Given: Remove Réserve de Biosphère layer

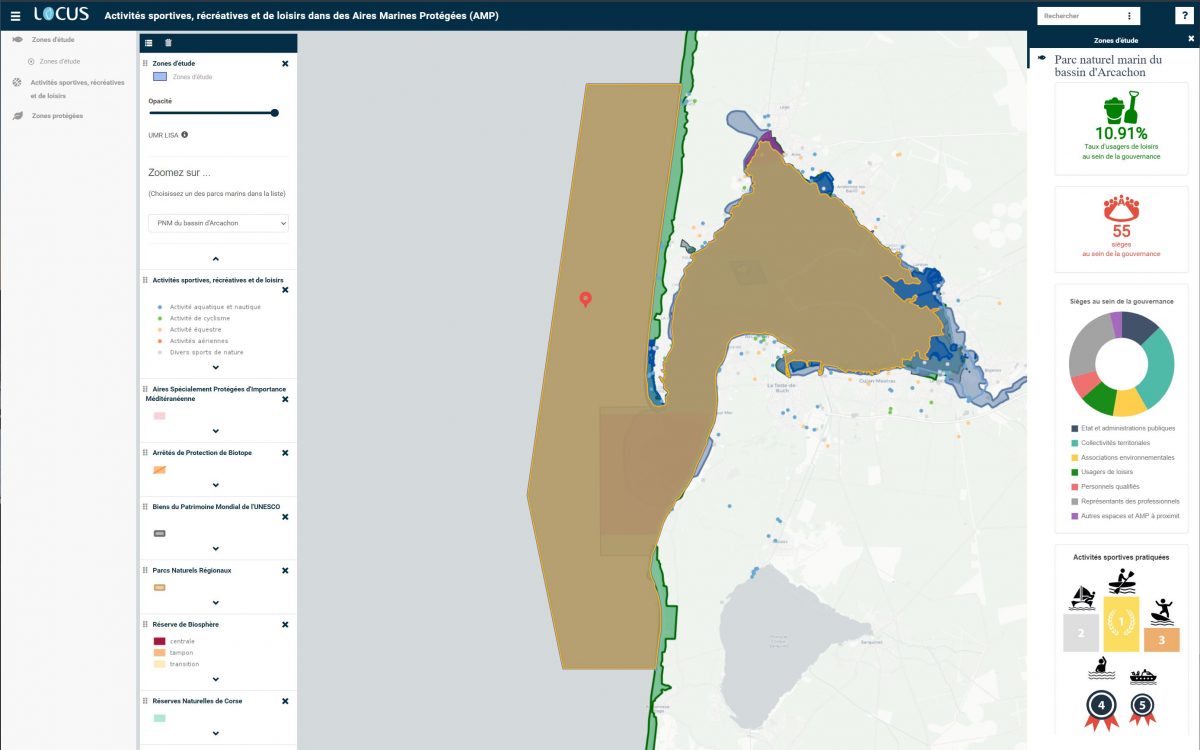Looking at the screenshot, I should [285, 624].
